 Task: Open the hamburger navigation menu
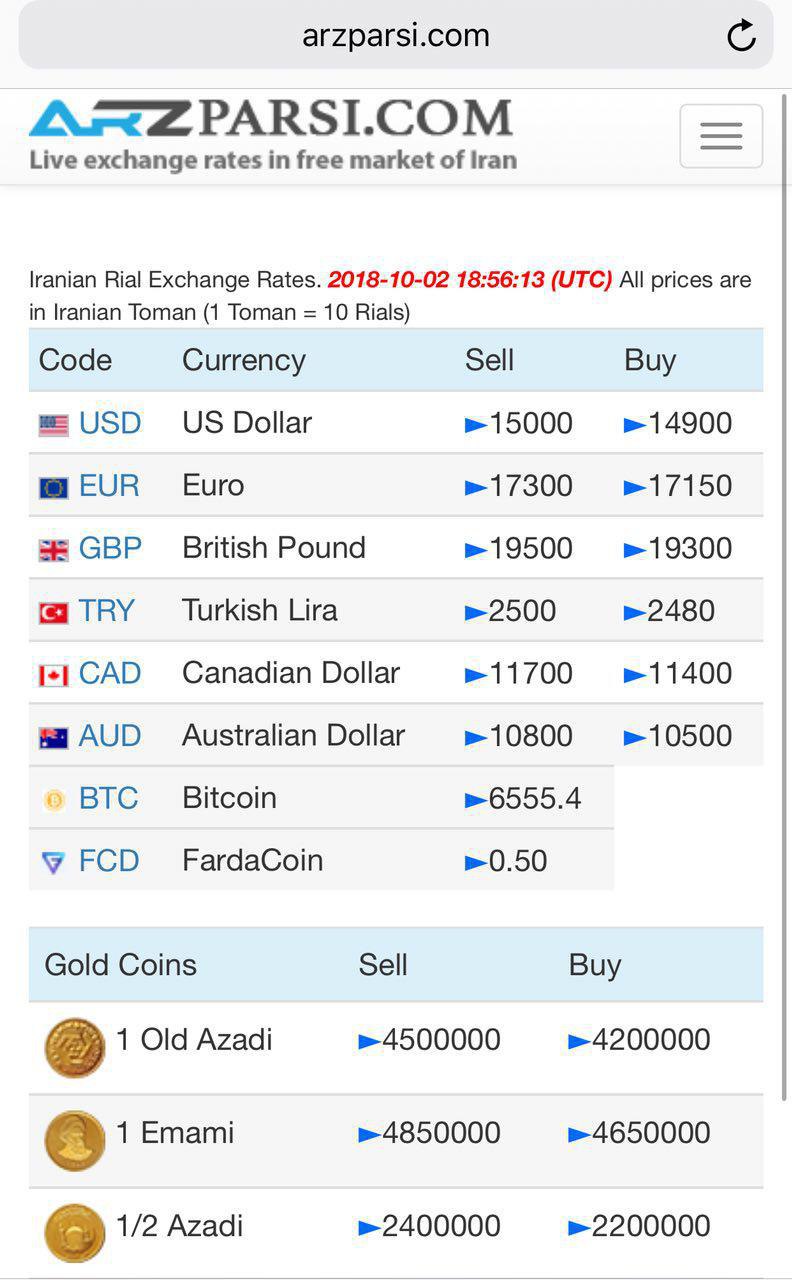click(x=721, y=136)
